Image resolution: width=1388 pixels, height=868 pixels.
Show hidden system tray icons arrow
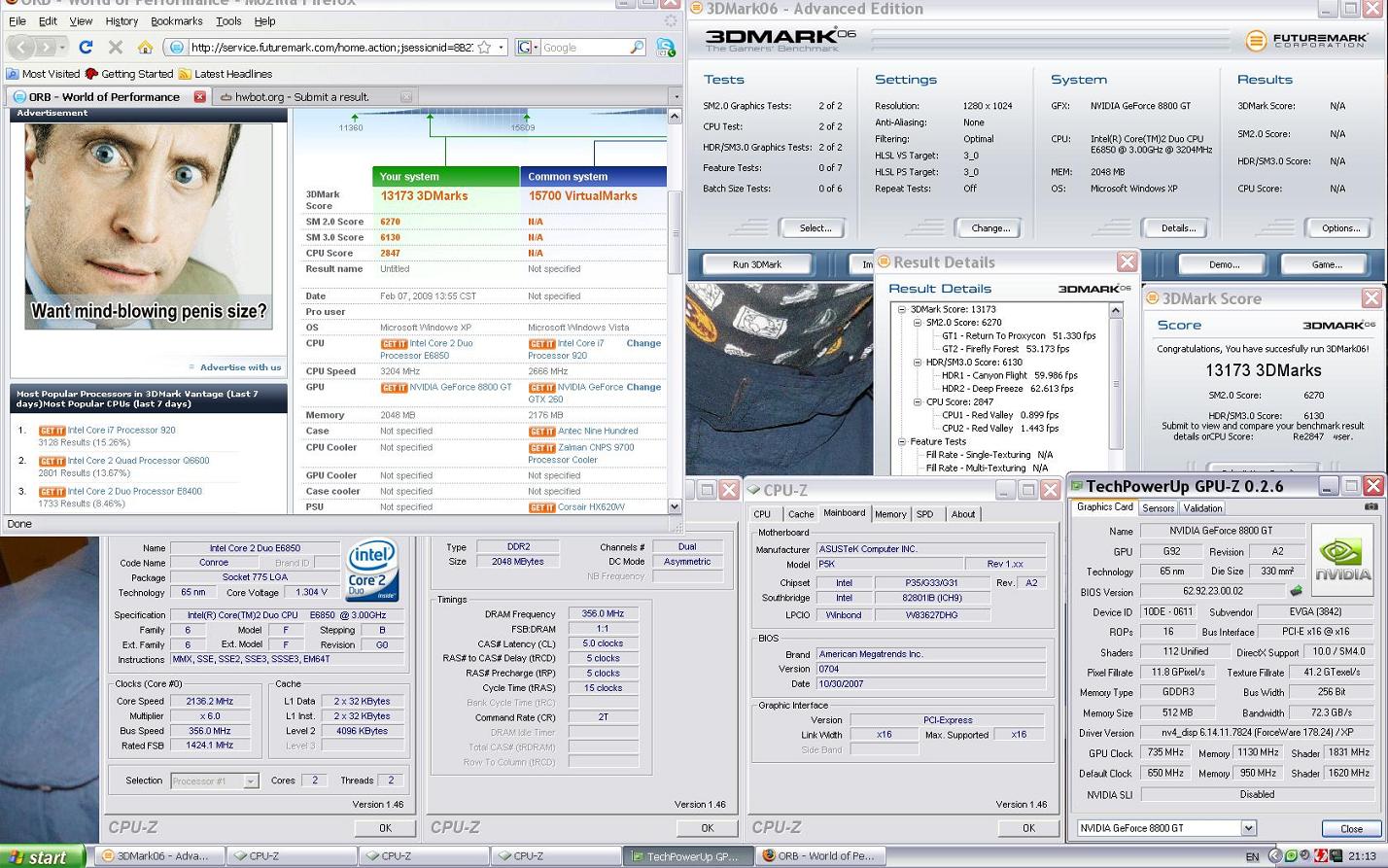pos(1275,856)
